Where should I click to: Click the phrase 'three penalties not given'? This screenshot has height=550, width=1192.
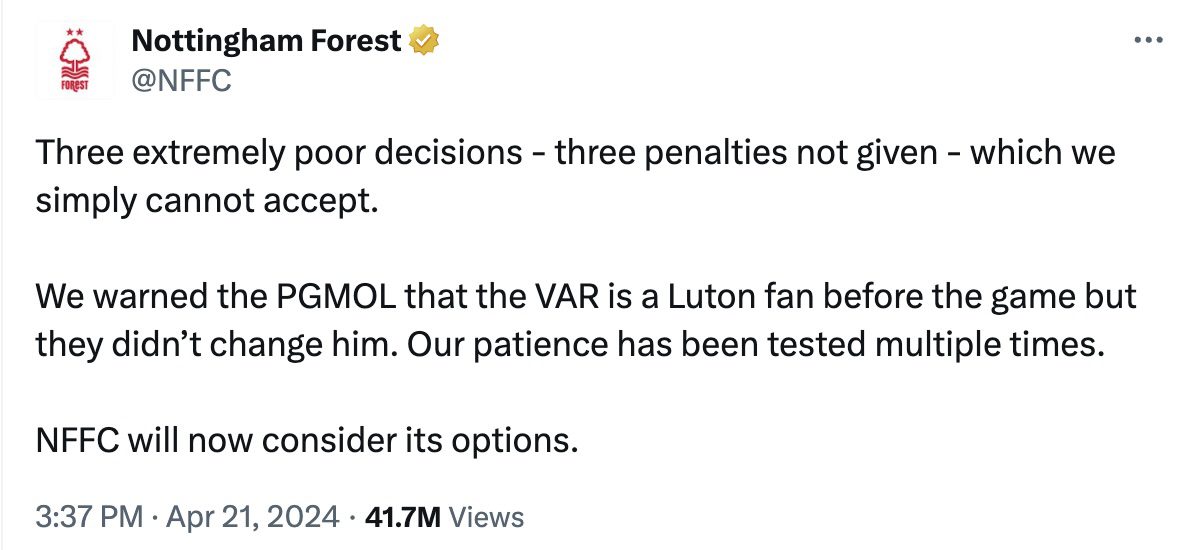click(x=747, y=153)
